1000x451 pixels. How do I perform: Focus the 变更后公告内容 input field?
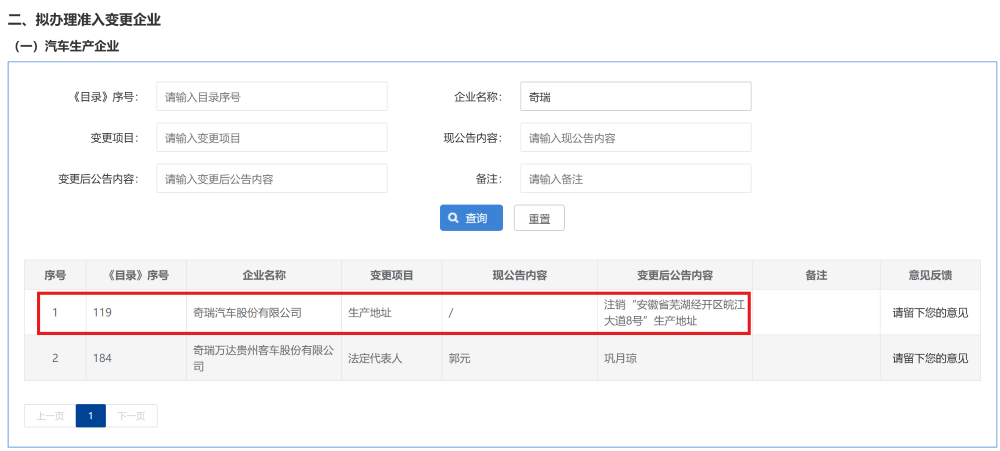point(272,179)
